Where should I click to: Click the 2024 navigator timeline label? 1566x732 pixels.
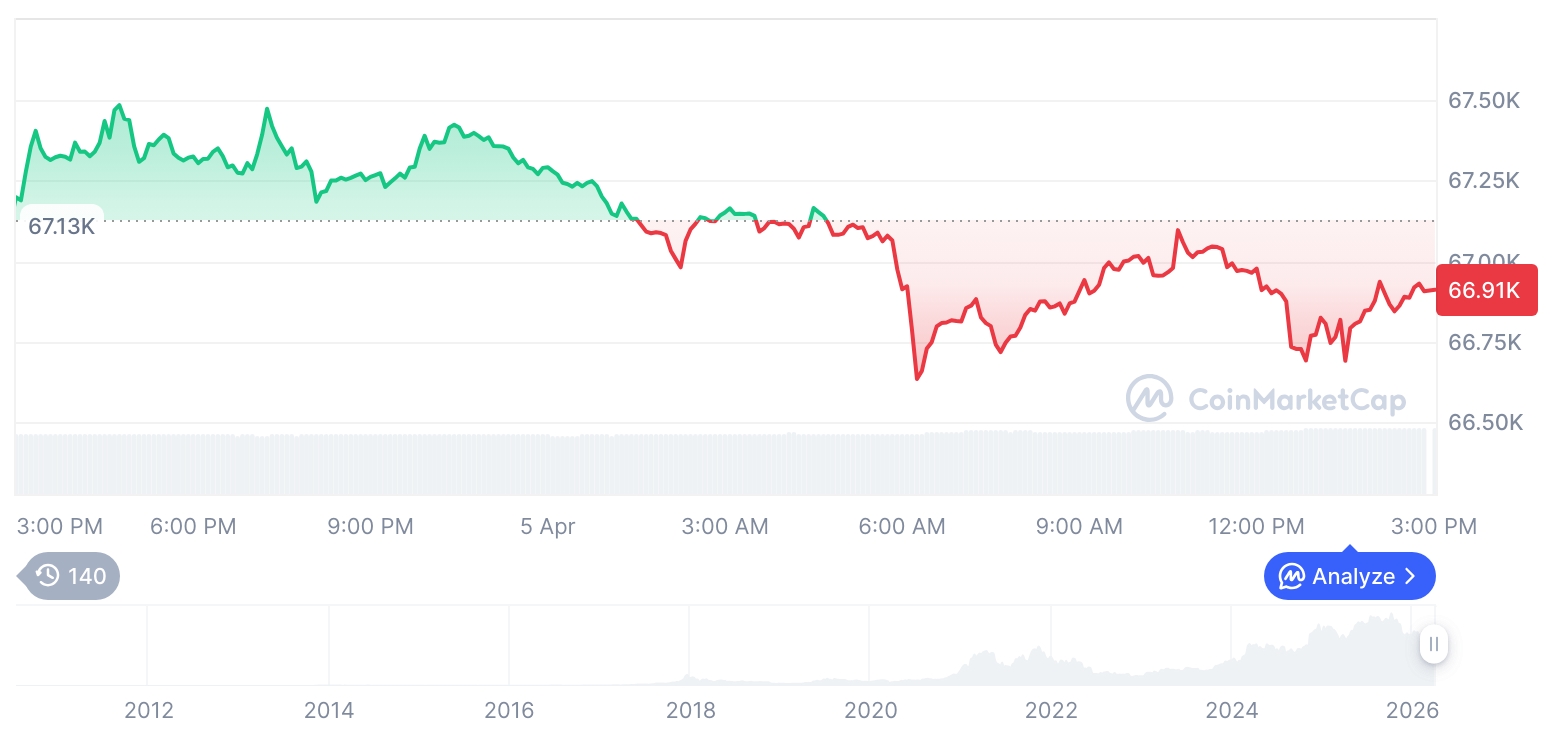(1232, 710)
